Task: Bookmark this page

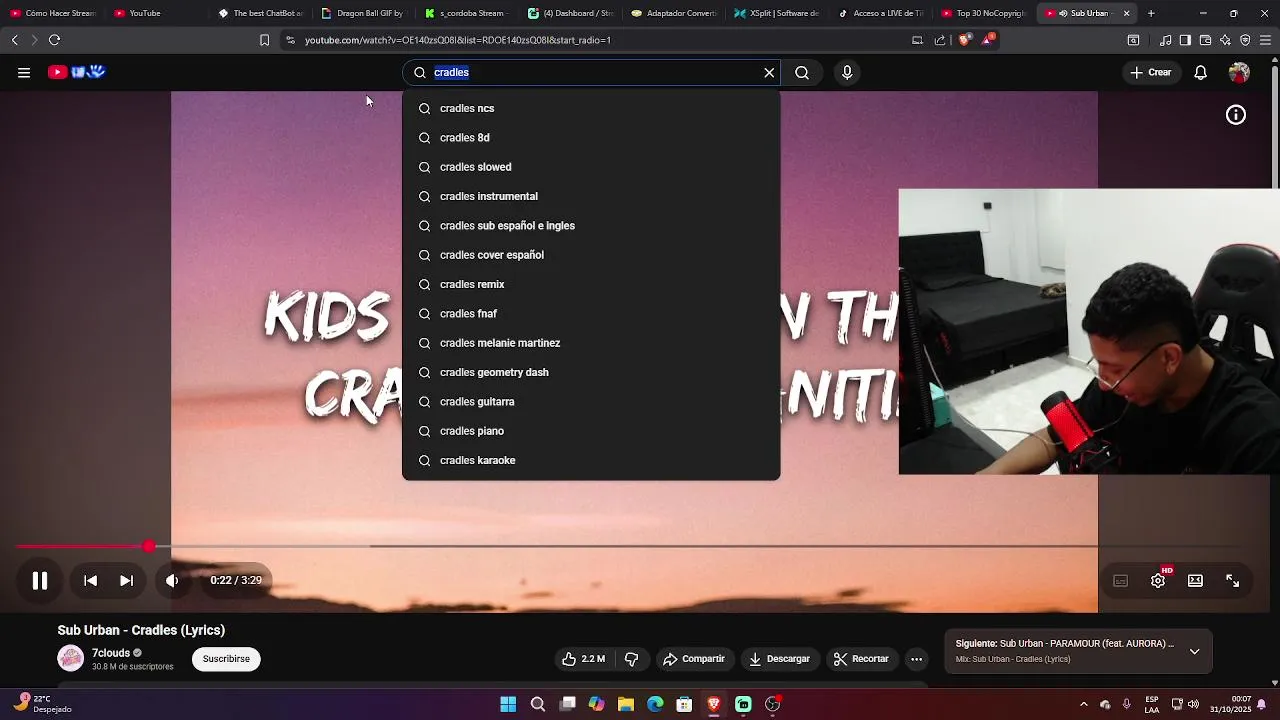Action: [x=264, y=40]
